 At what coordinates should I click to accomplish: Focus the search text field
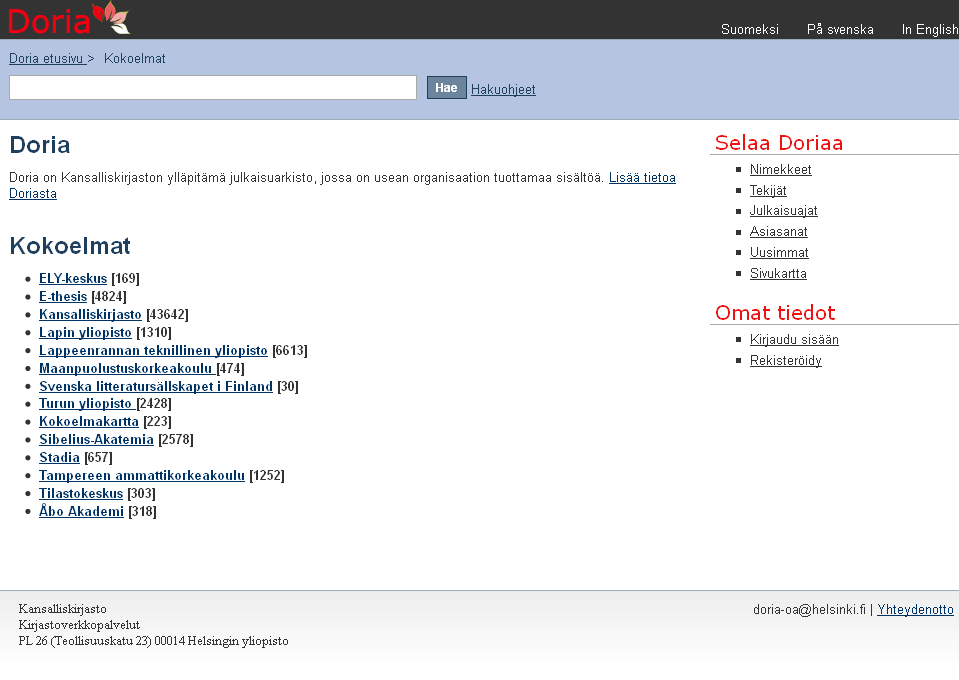point(213,87)
